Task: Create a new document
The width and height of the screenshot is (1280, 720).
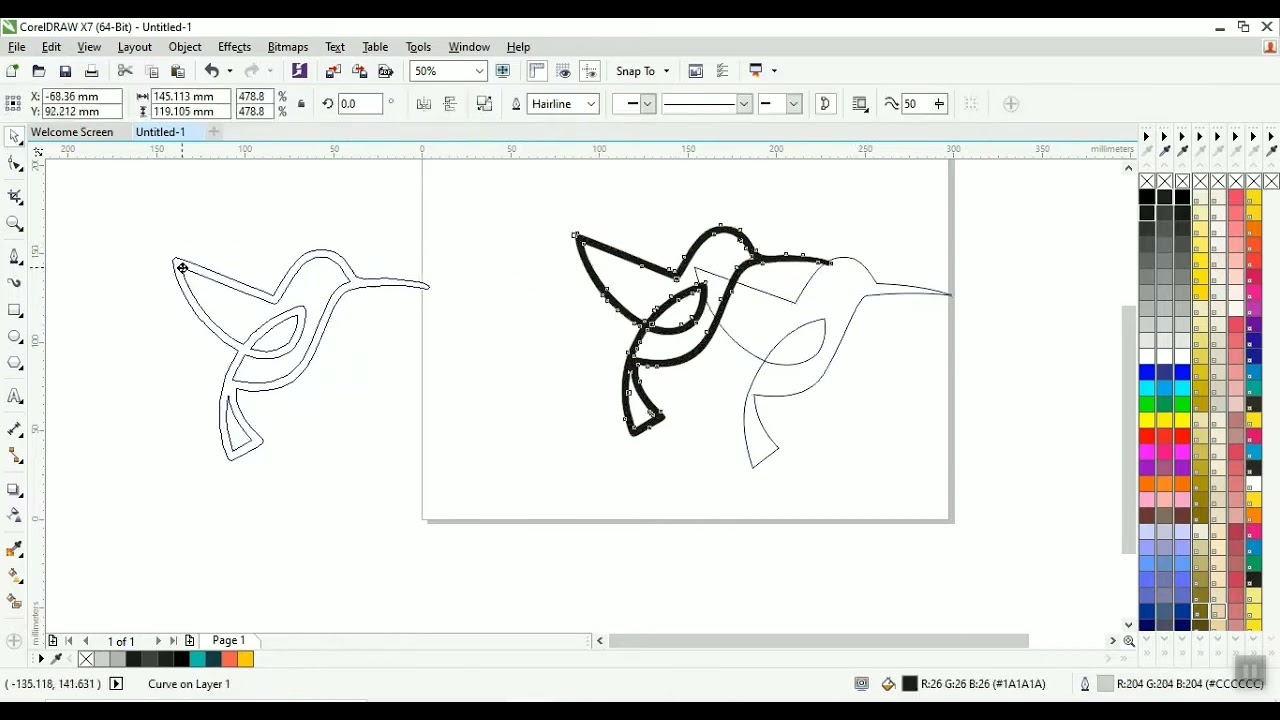Action: [x=12, y=71]
